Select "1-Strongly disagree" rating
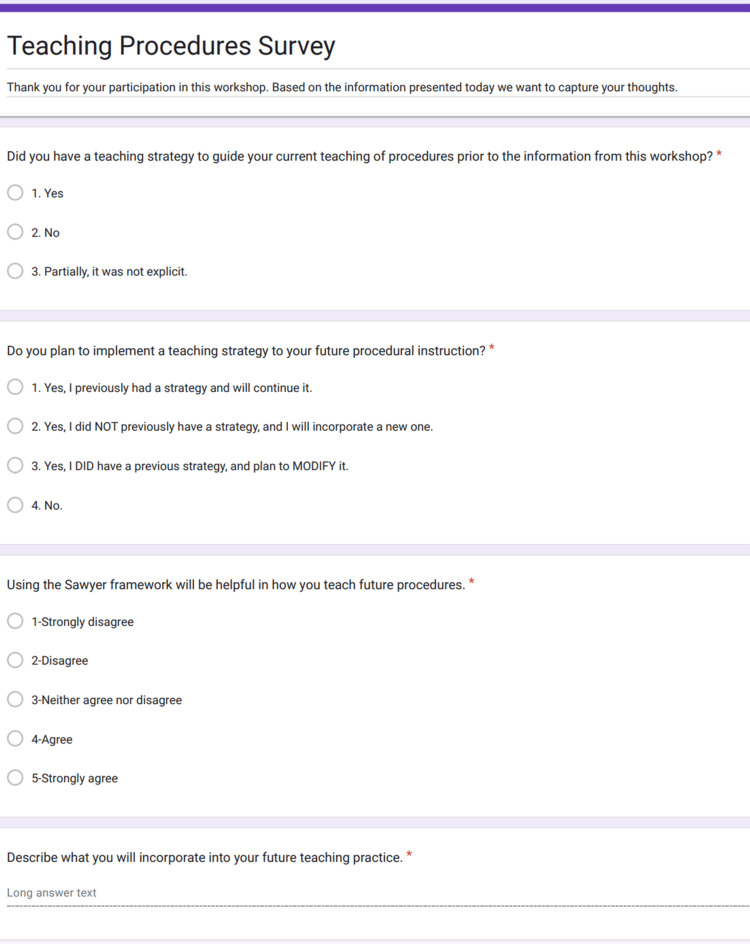The width and height of the screenshot is (750, 944). point(15,621)
